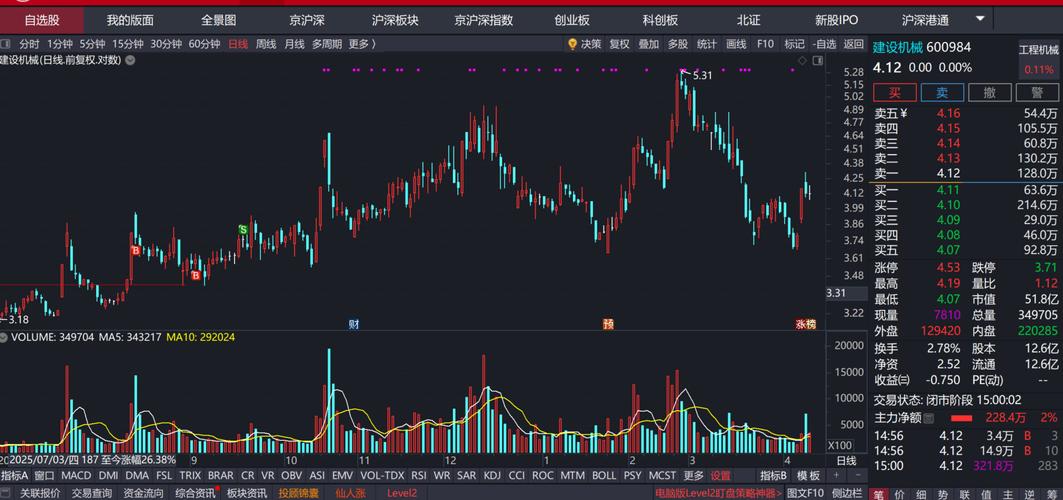
Task: Switch to 全景图 tab
Action: 219,20
